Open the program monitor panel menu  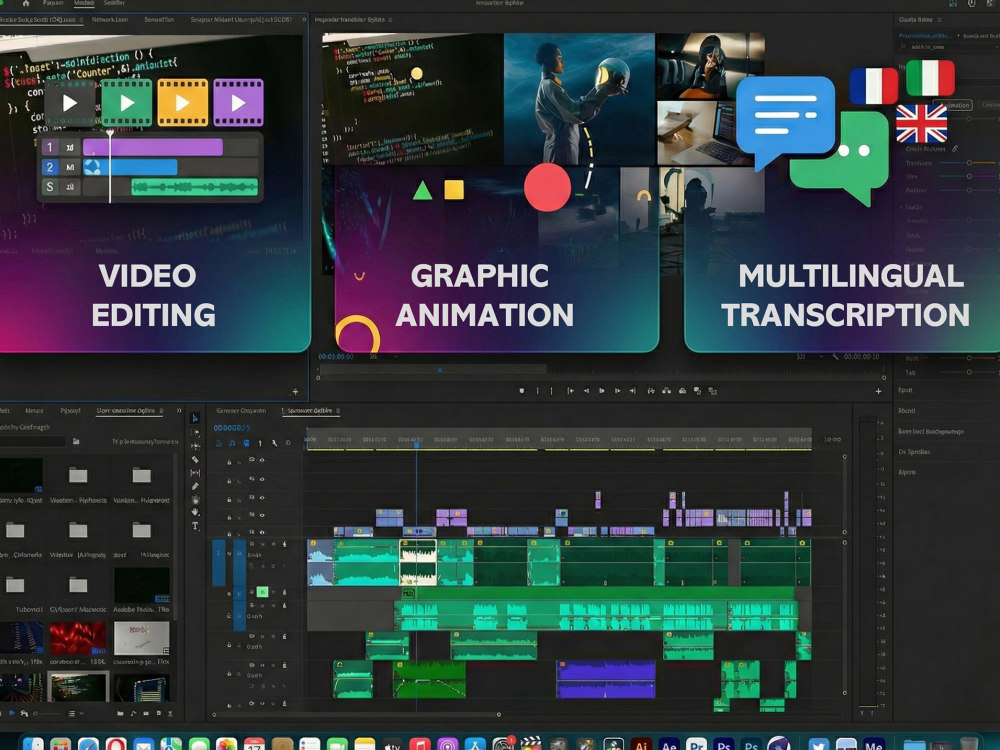(x=390, y=20)
